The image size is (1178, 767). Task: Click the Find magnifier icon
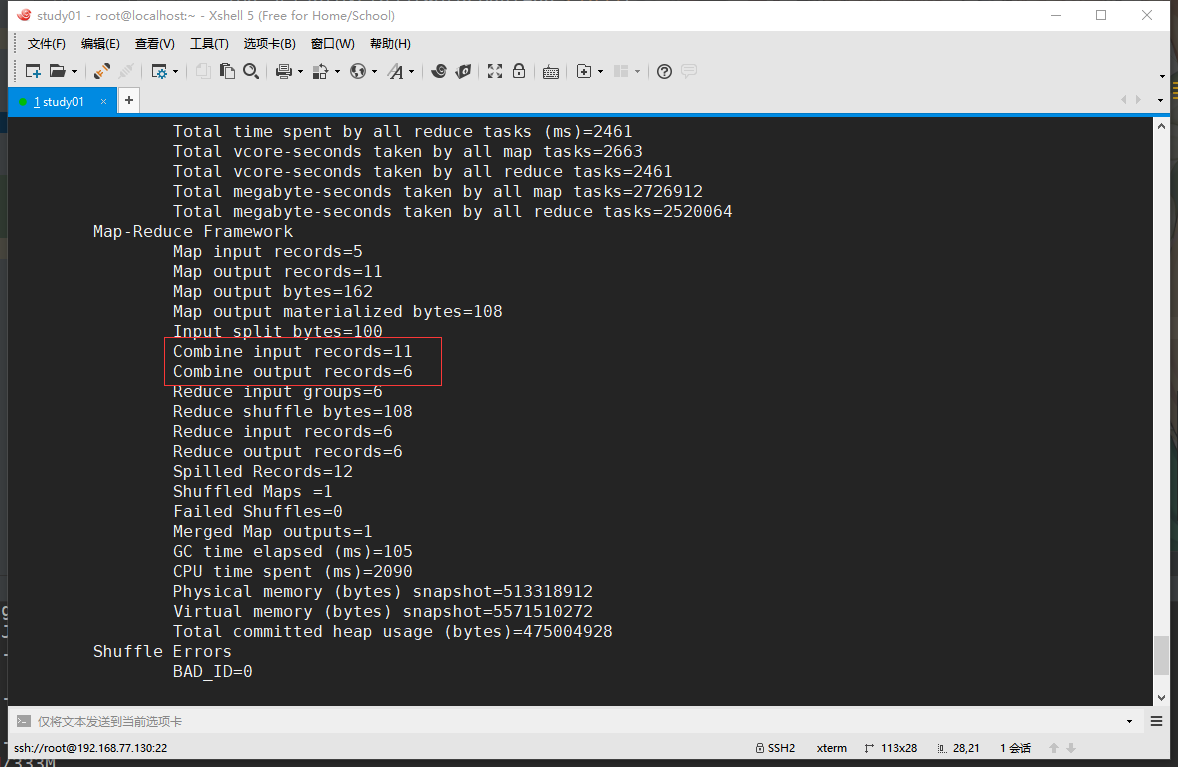click(x=251, y=71)
